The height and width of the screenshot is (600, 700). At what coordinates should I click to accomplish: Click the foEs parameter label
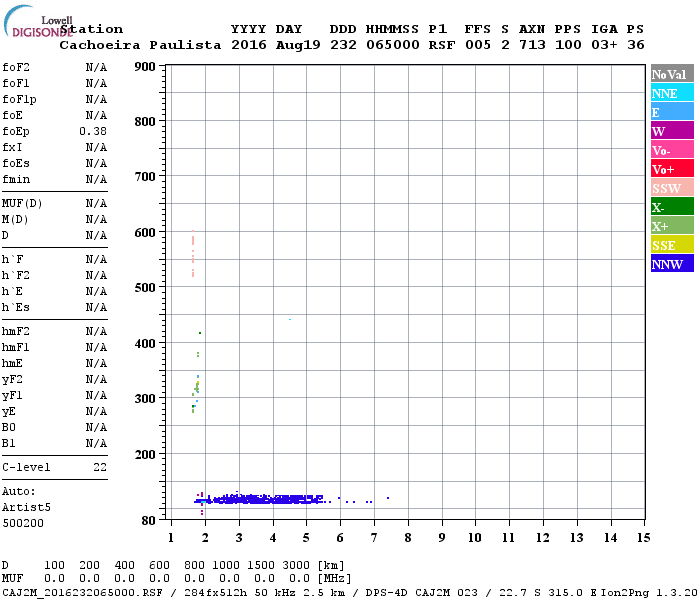[x=16, y=163]
